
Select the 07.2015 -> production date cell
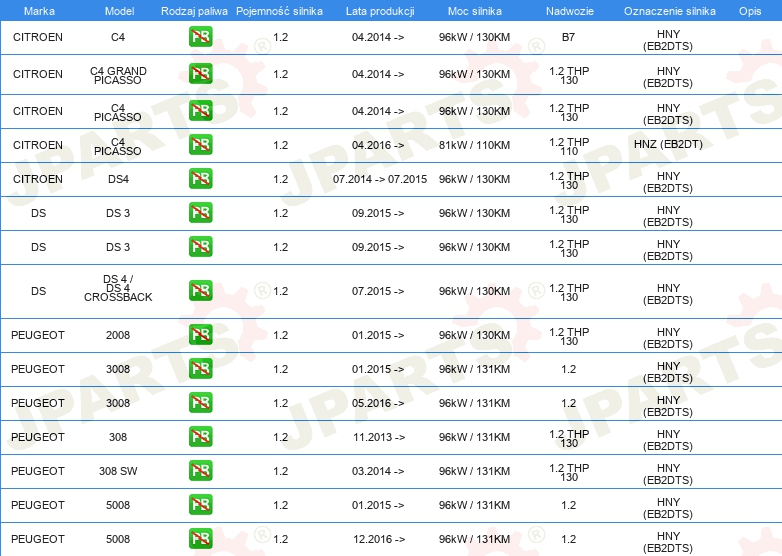click(x=378, y=291)
